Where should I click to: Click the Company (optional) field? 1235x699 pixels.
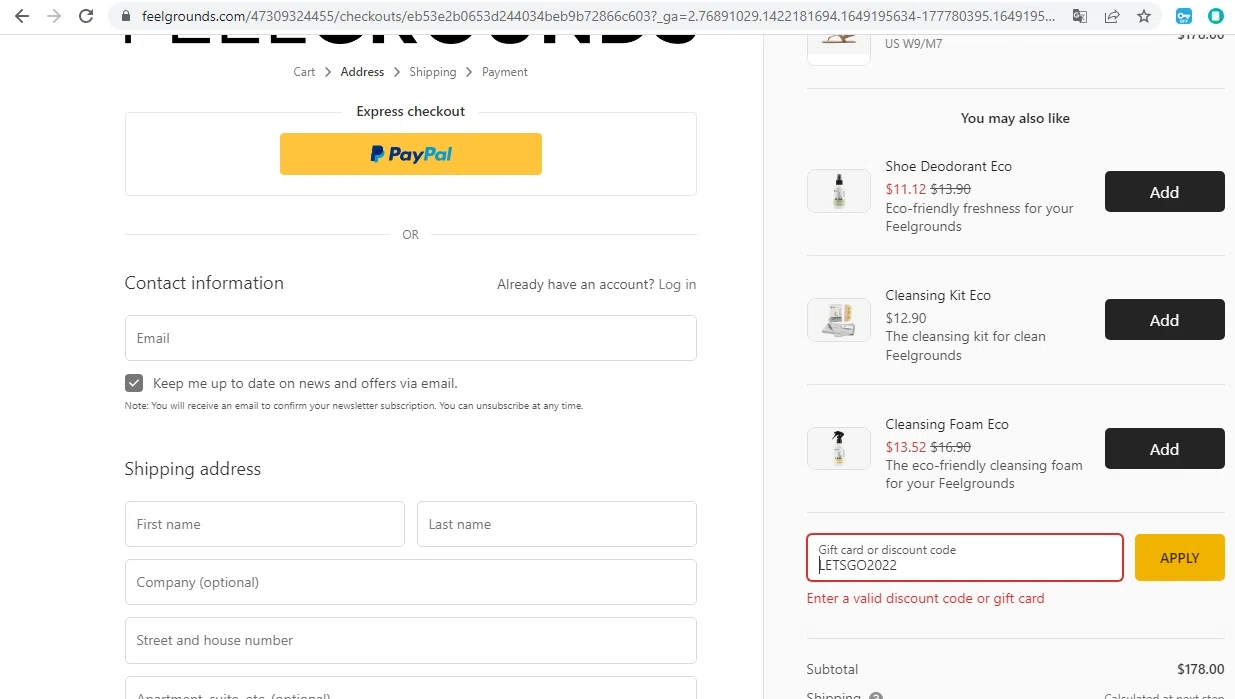tap(411, 582)
